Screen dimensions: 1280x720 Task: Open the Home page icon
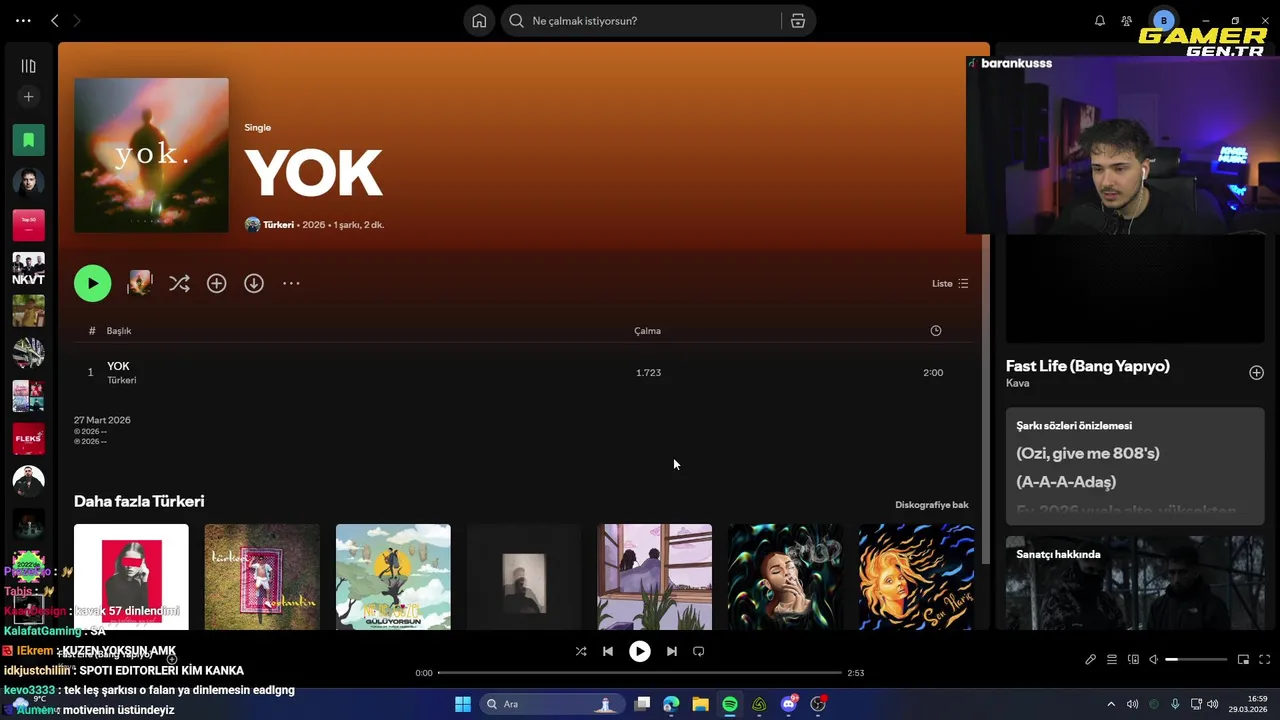click(479, 21)
